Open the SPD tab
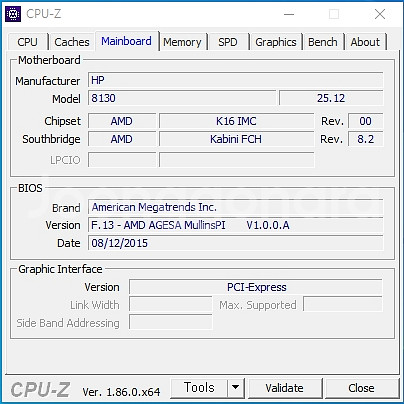 click(x=228, y=42)
